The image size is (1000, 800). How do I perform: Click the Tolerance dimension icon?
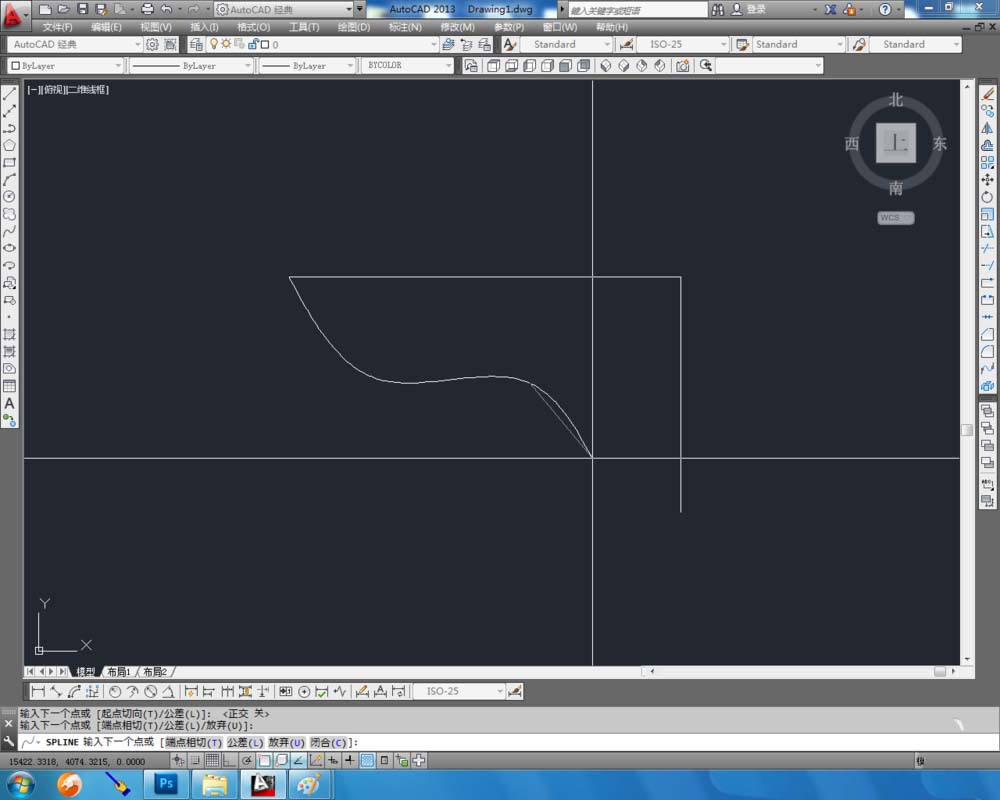click(286, 692)
